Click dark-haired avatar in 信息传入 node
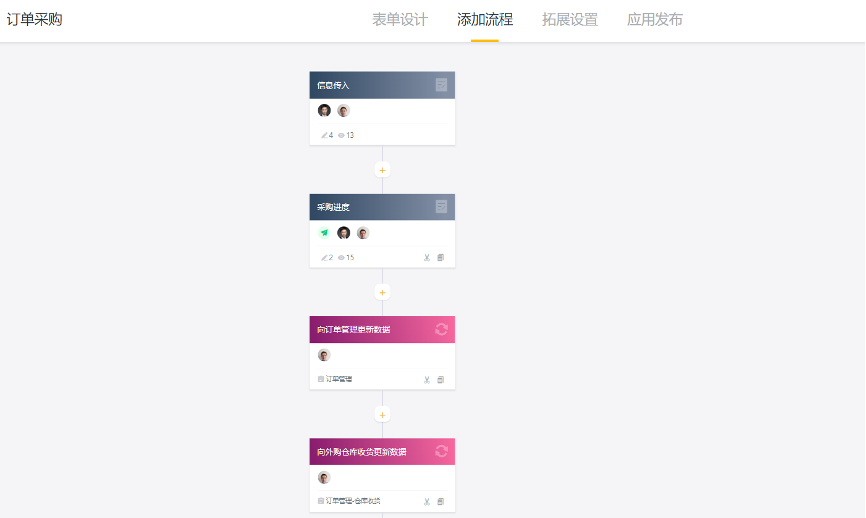Screen dimensions: 866x518 pos(324,110)
